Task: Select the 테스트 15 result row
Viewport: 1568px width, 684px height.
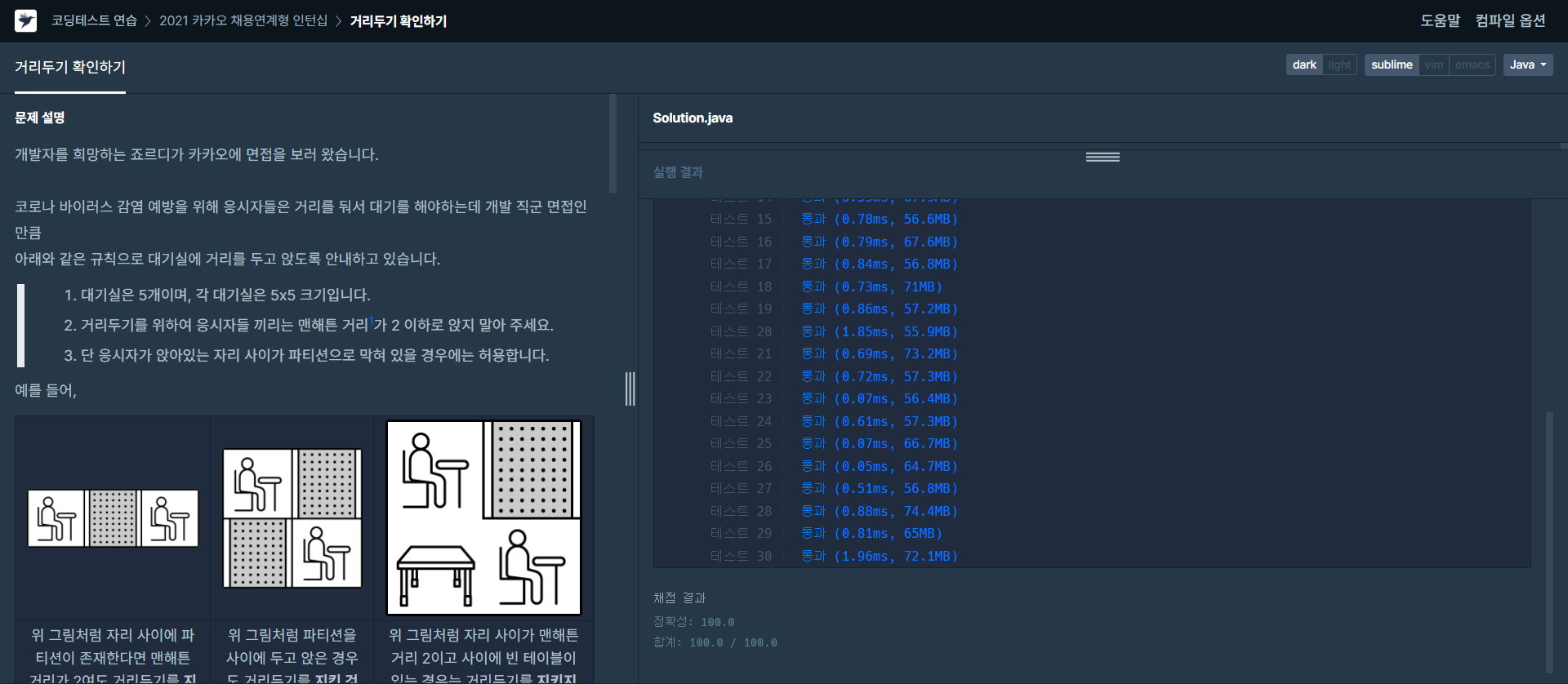Action: point(834,220)
